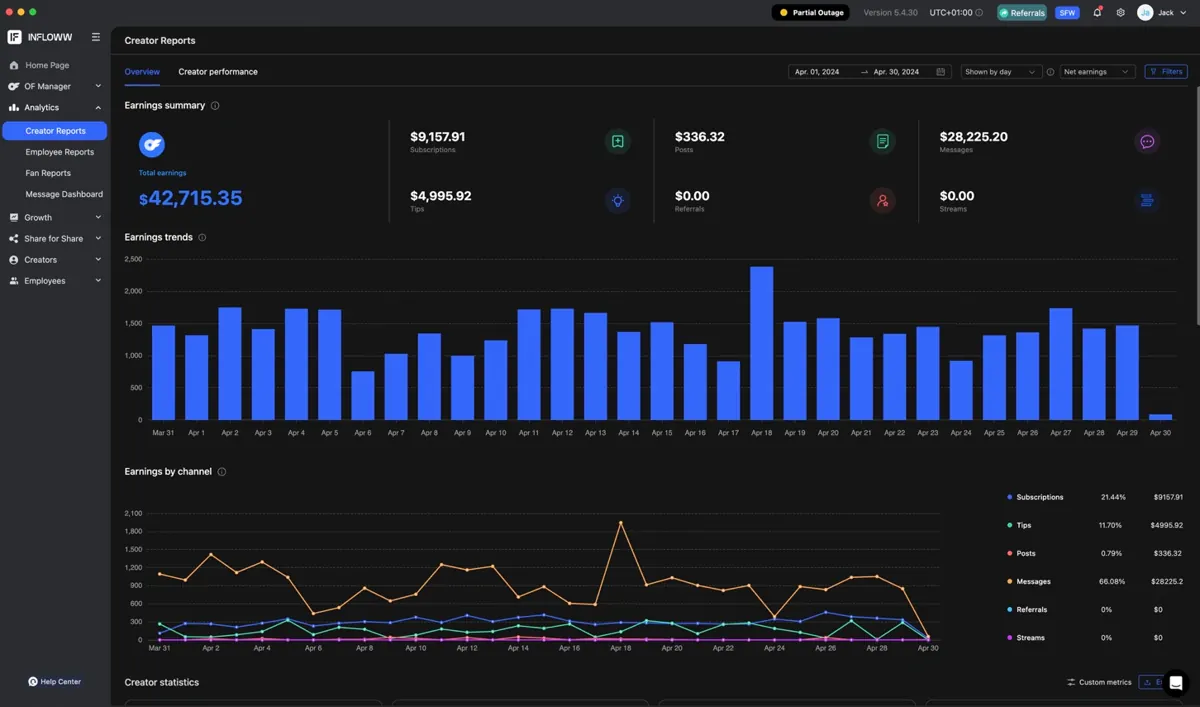
Task: Open settings gear icon
Action: tap(1120, 13)
